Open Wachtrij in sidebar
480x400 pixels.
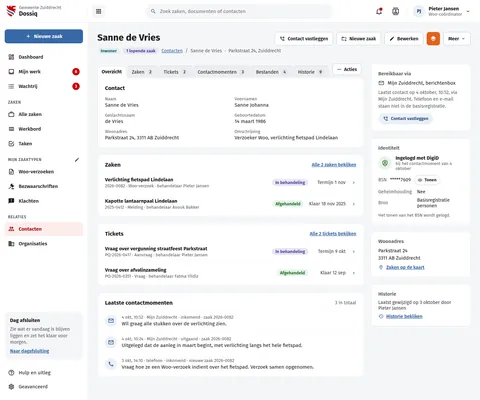pos(44,86)
